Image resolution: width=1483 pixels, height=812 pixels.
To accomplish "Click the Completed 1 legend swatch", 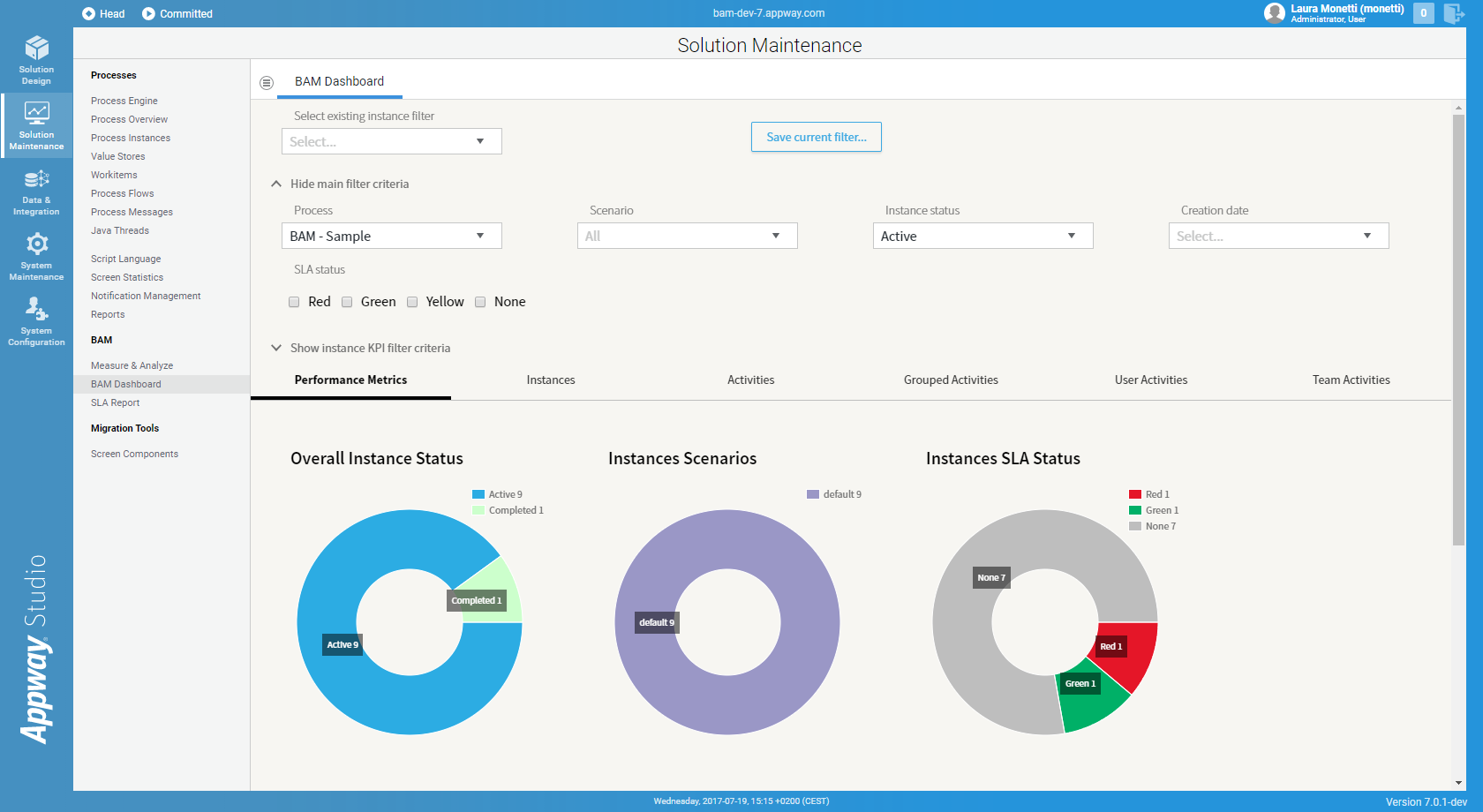I will coord(478,510).
